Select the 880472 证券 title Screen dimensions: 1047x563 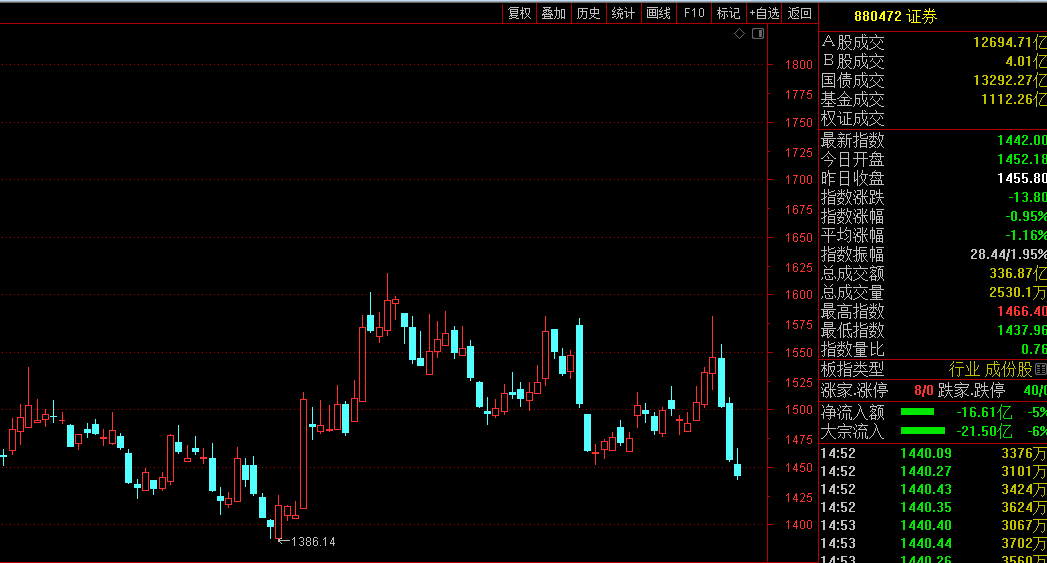pos(895,17)
